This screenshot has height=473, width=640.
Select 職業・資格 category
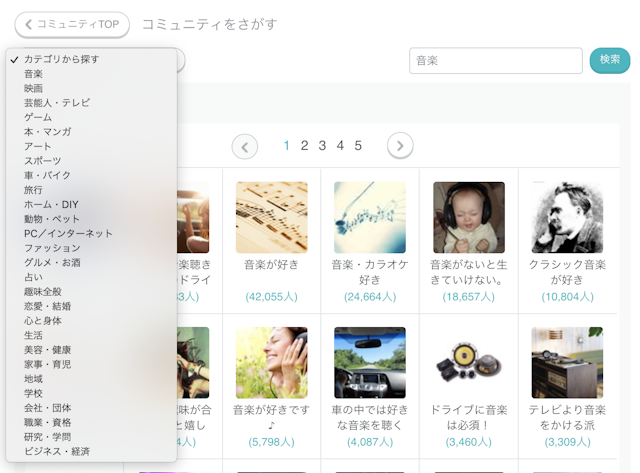pos(91,422)
